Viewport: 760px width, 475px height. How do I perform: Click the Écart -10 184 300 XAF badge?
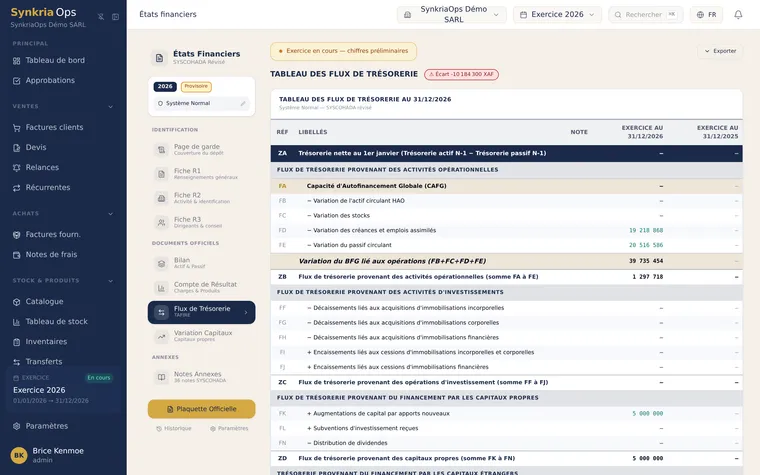(461, 74)
